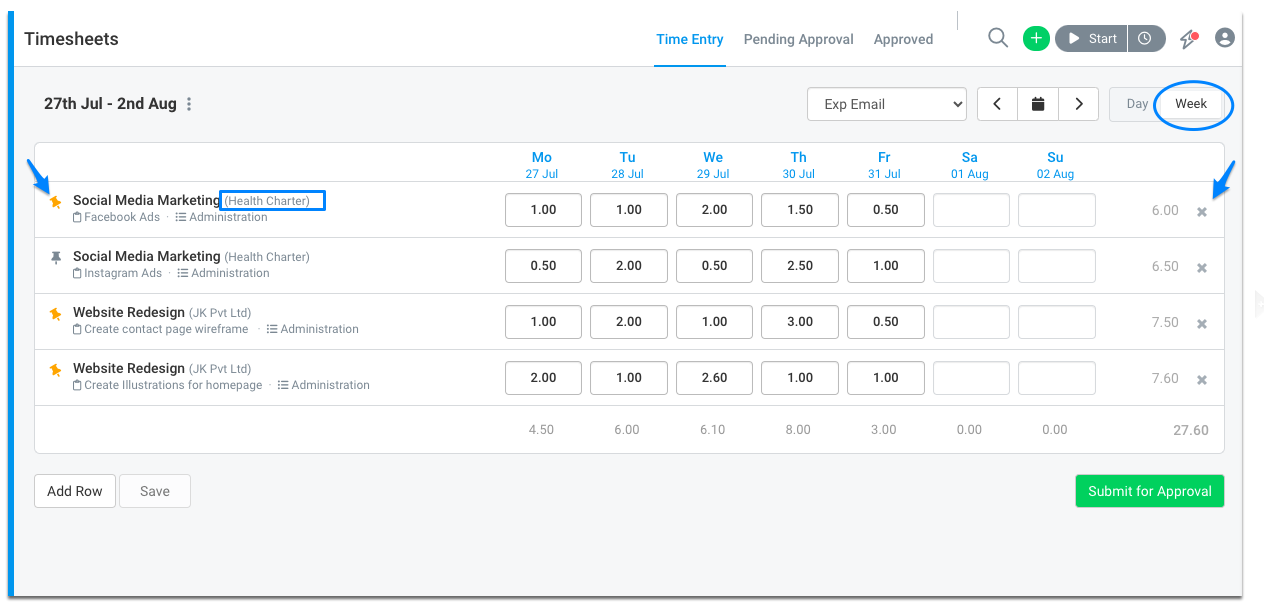Start the timer with Start button

coord(1092,39)
